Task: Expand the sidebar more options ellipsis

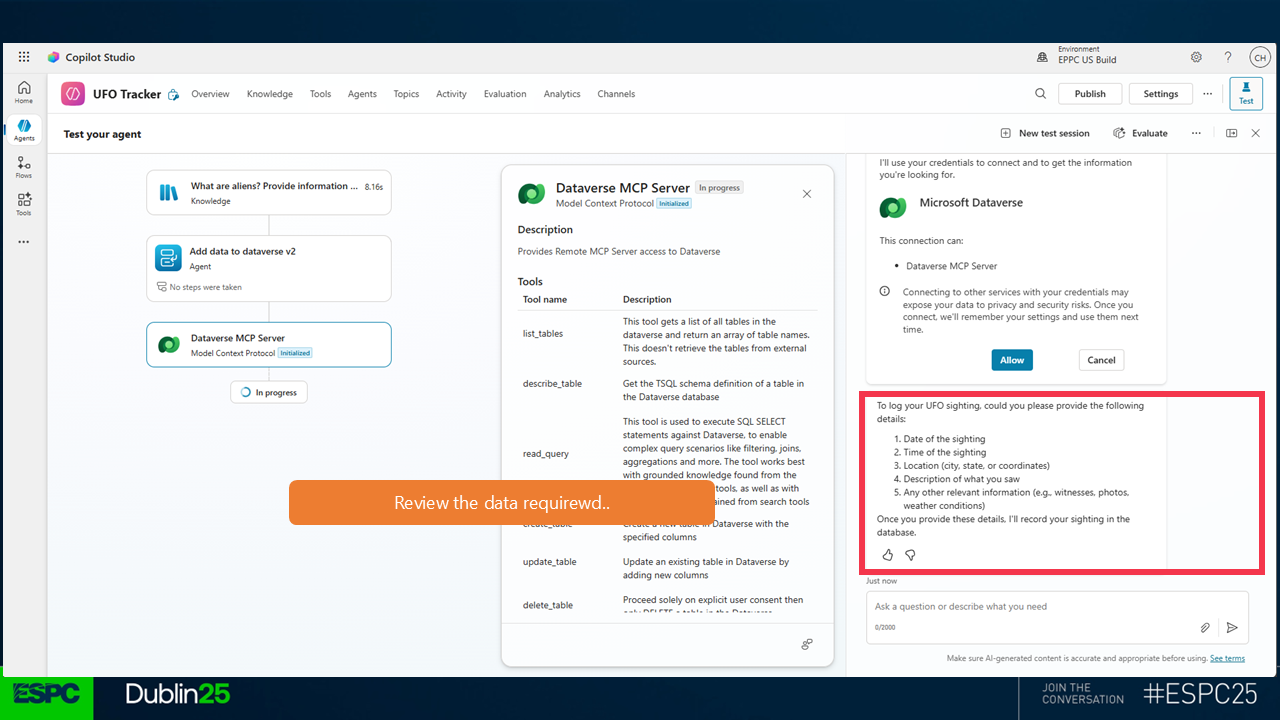Action: point(24,242)
